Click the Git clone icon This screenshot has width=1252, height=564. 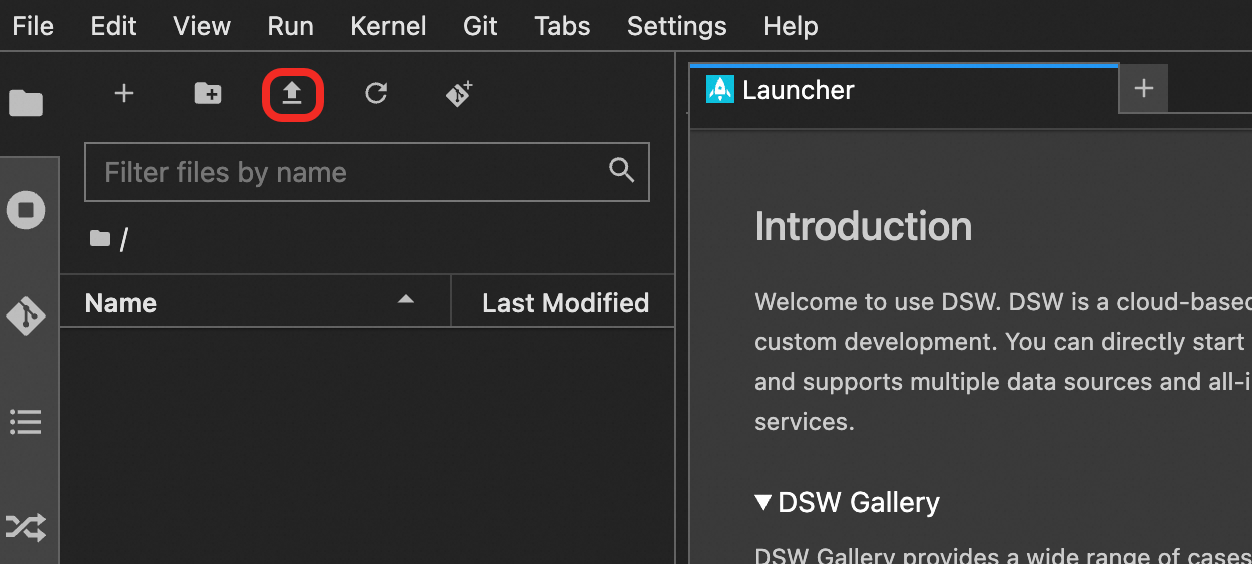(x=459, y=94)
